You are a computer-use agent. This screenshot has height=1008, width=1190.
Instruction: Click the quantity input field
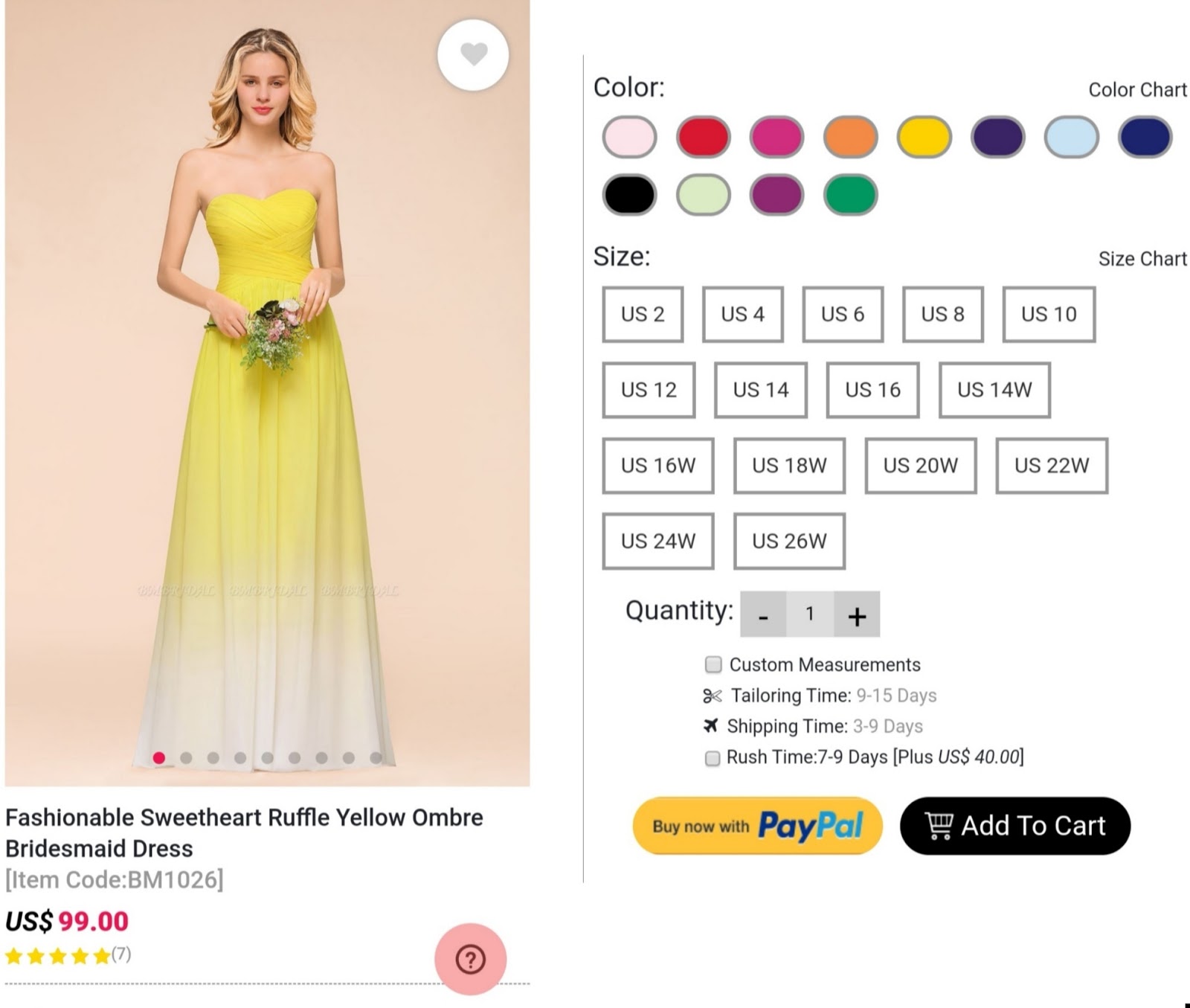tap(810, 614)
